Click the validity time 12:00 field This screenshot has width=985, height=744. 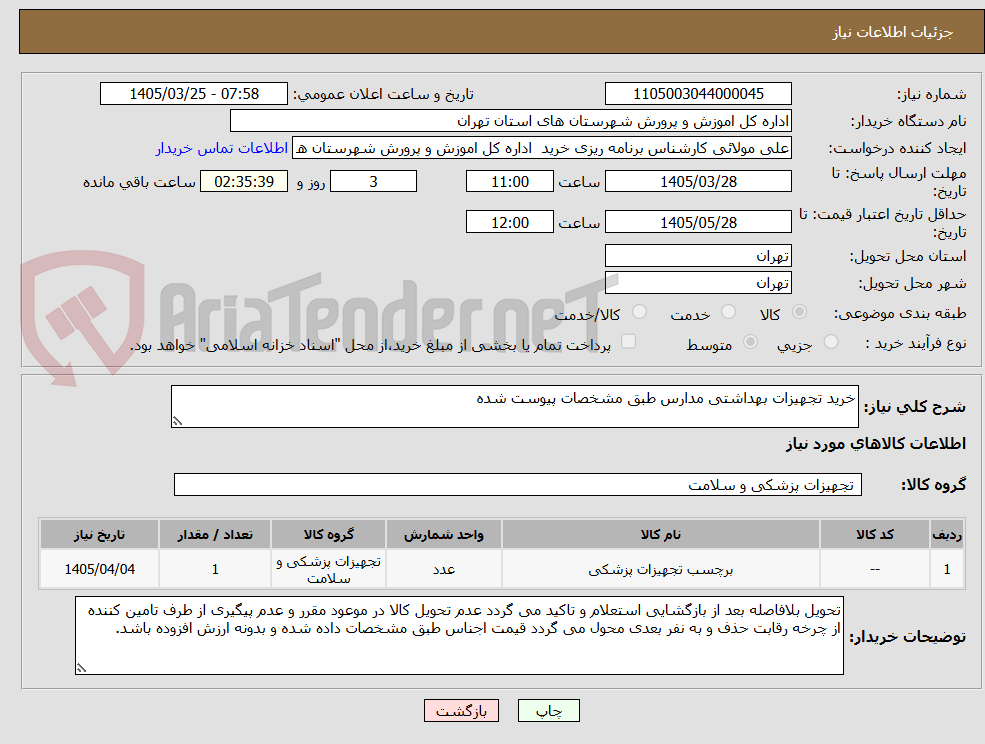[x=509, y=222]
